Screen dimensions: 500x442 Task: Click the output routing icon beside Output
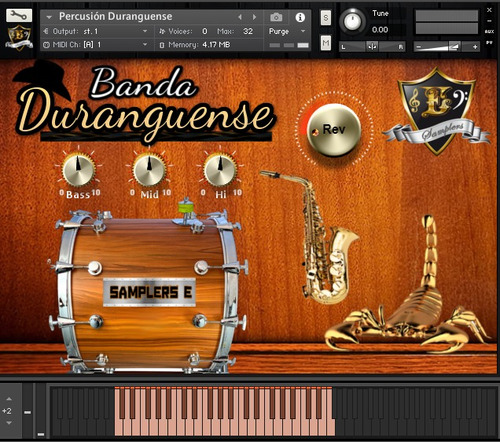click(x=46, y=31)
